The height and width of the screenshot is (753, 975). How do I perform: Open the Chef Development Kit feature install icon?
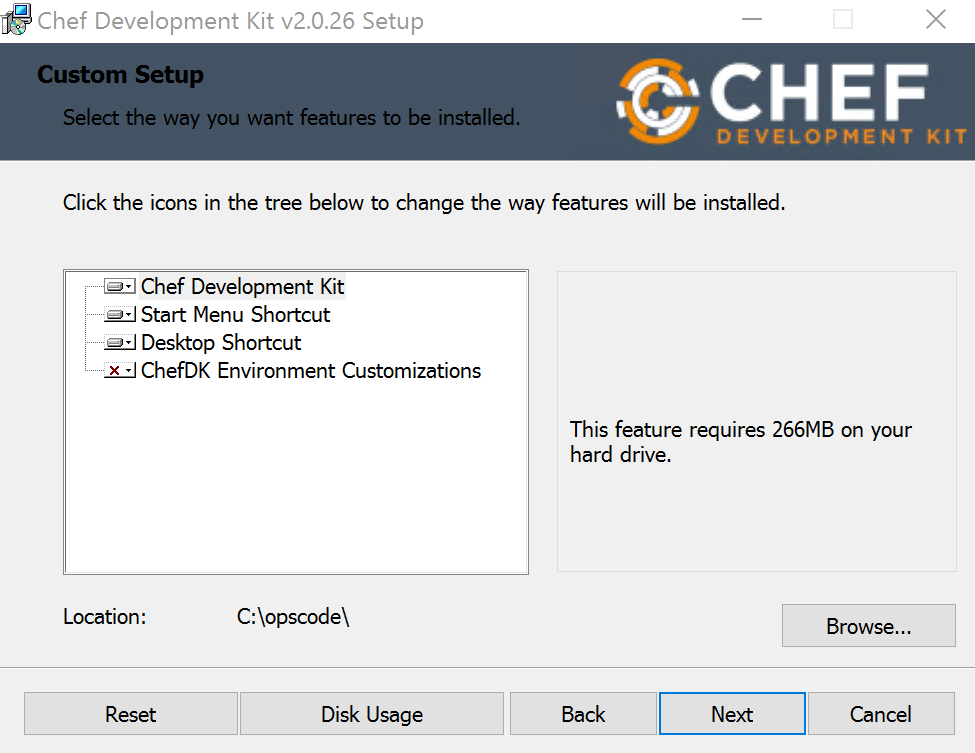pos(119,287)
